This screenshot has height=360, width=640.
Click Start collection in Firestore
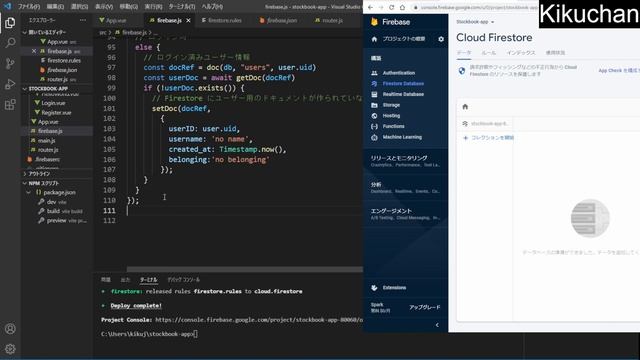click(x=489, y=138)
